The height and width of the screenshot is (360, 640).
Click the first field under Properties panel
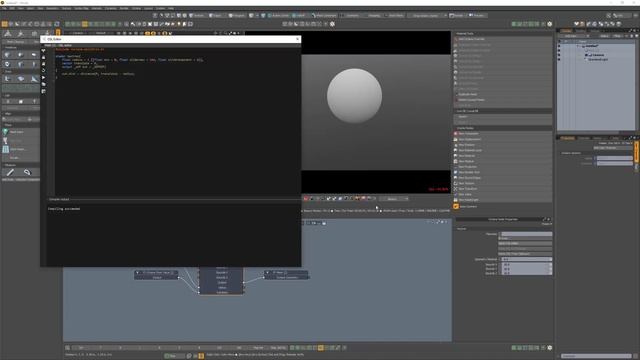[x=614, y=158]
